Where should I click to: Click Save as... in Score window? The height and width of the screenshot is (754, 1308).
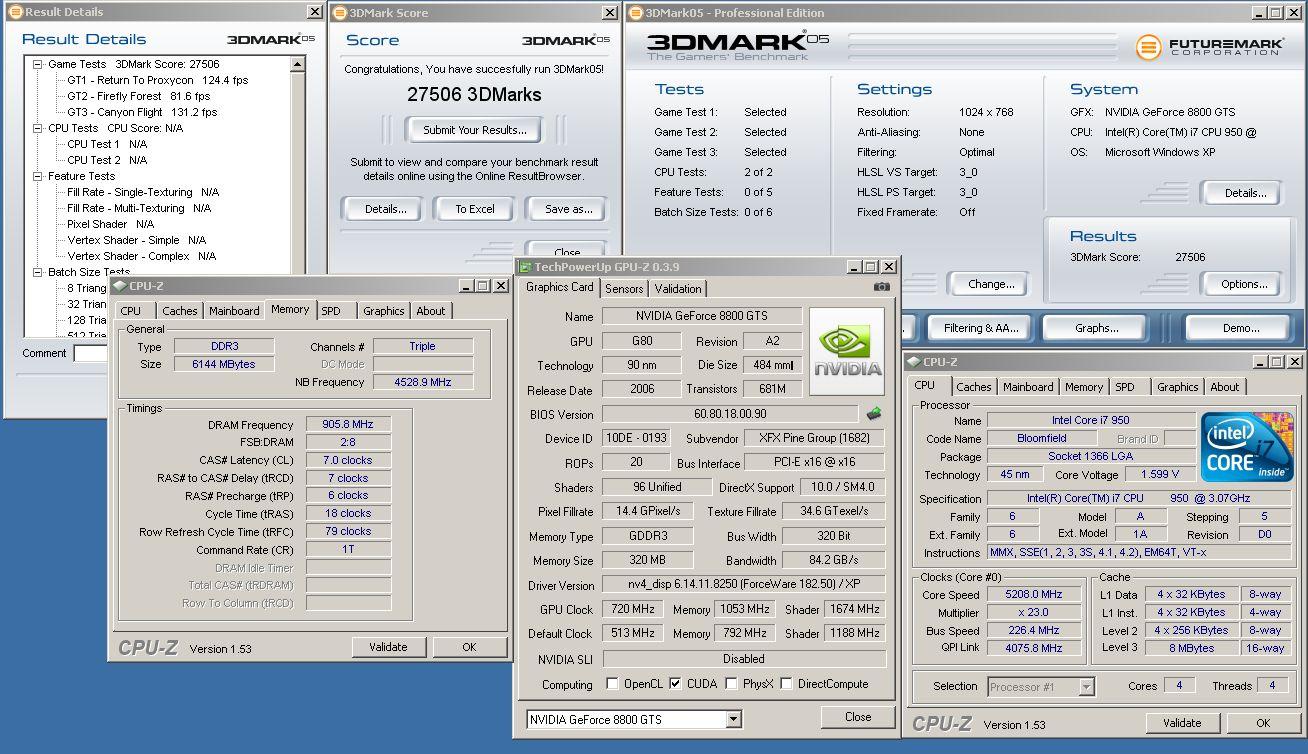click(x=569, y=209)
